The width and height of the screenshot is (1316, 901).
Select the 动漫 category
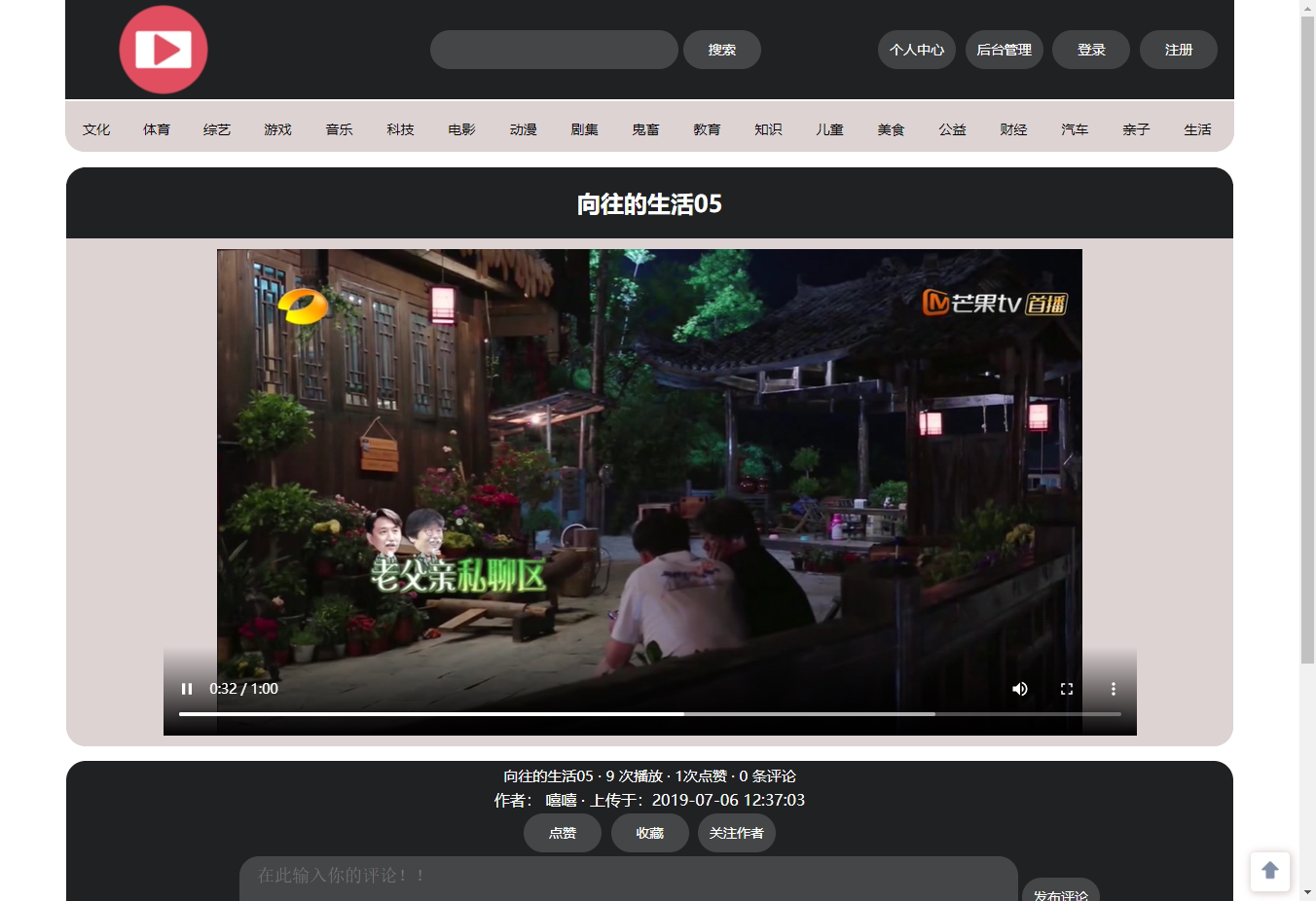pos(524,129)
